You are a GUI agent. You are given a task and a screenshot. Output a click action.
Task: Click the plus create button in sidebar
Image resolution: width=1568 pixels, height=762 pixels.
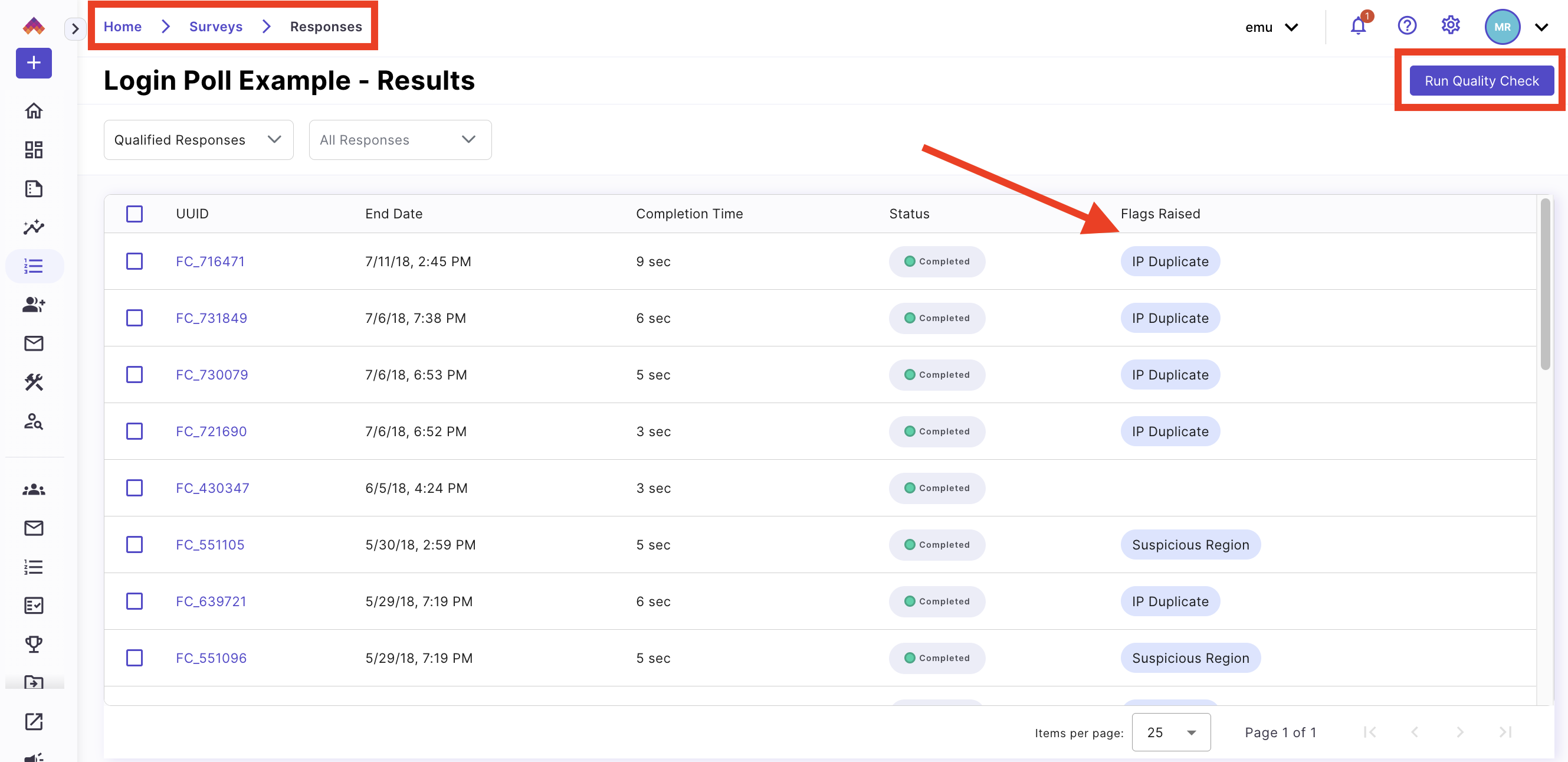click(34, 63)
